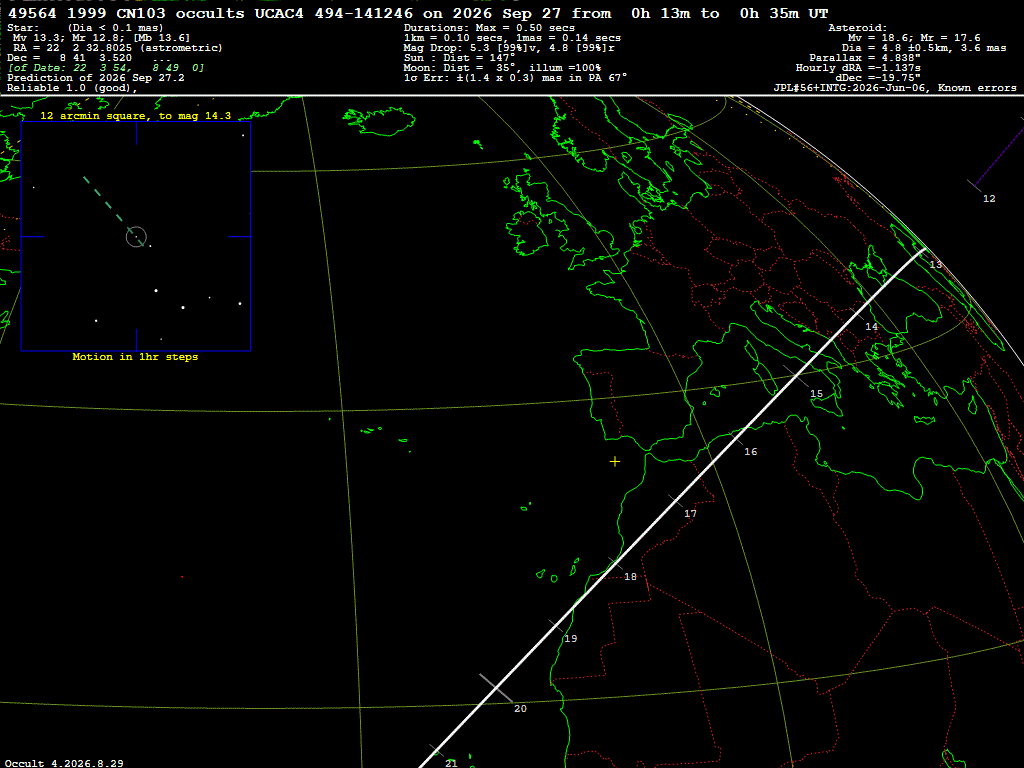Click the JPL#56 orbit source text
This screenshot has width=1024, height=768.
coord(849,88)
